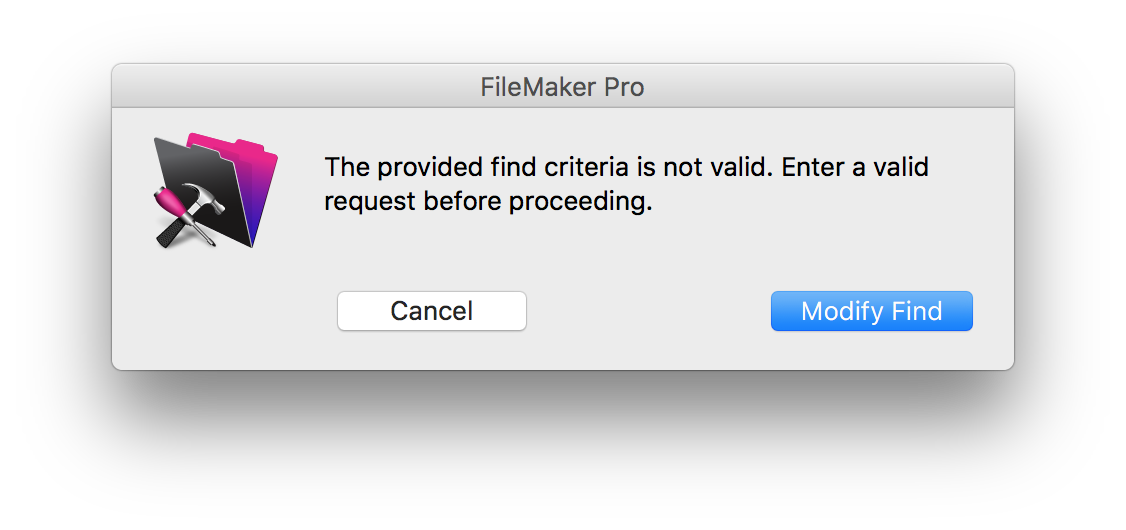Click the word "proceeding." in the message
Screen dimensions: 1126x530
(580, 201)
